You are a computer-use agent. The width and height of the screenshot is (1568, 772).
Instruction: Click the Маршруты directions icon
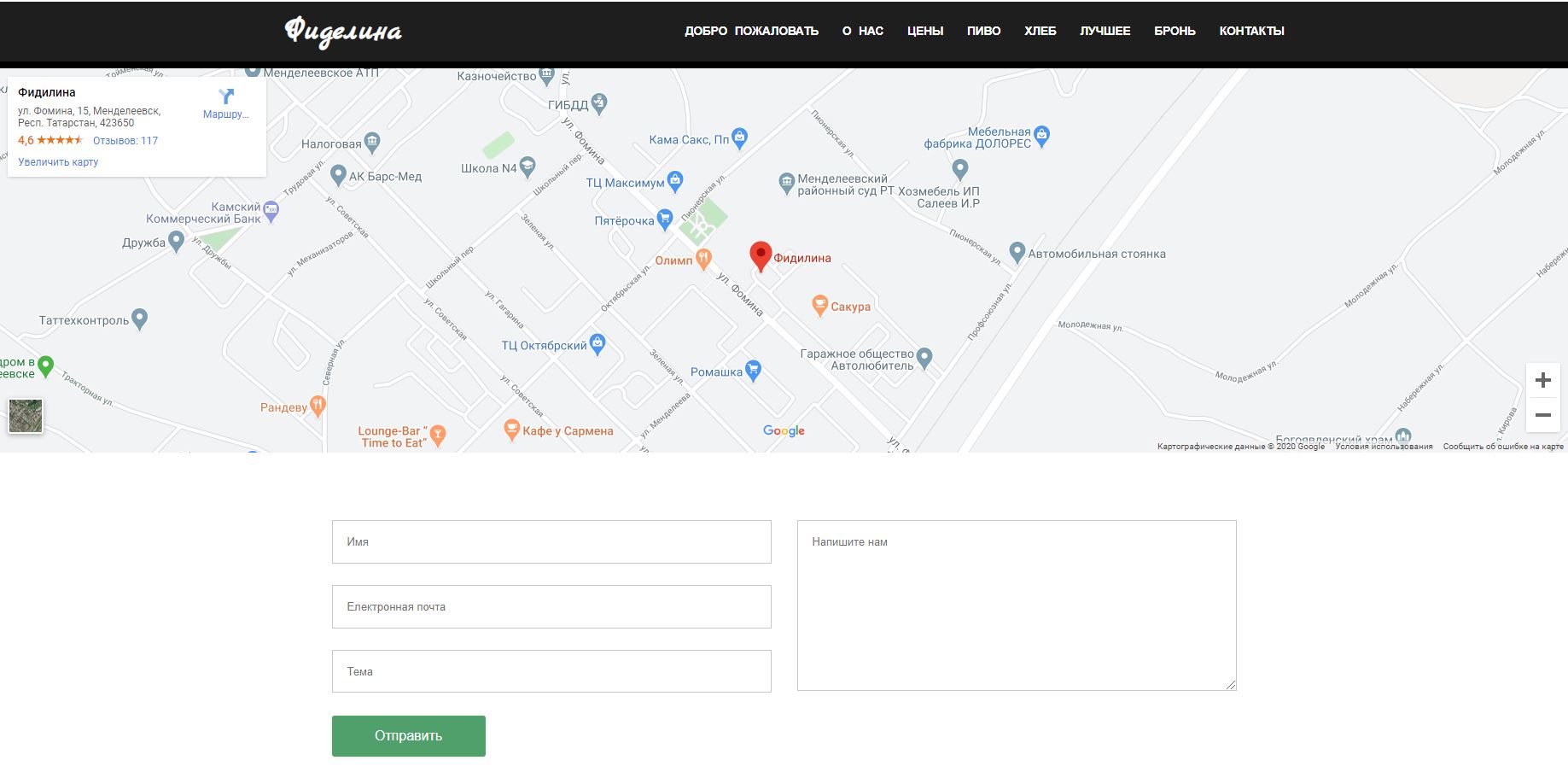point(226,96)
